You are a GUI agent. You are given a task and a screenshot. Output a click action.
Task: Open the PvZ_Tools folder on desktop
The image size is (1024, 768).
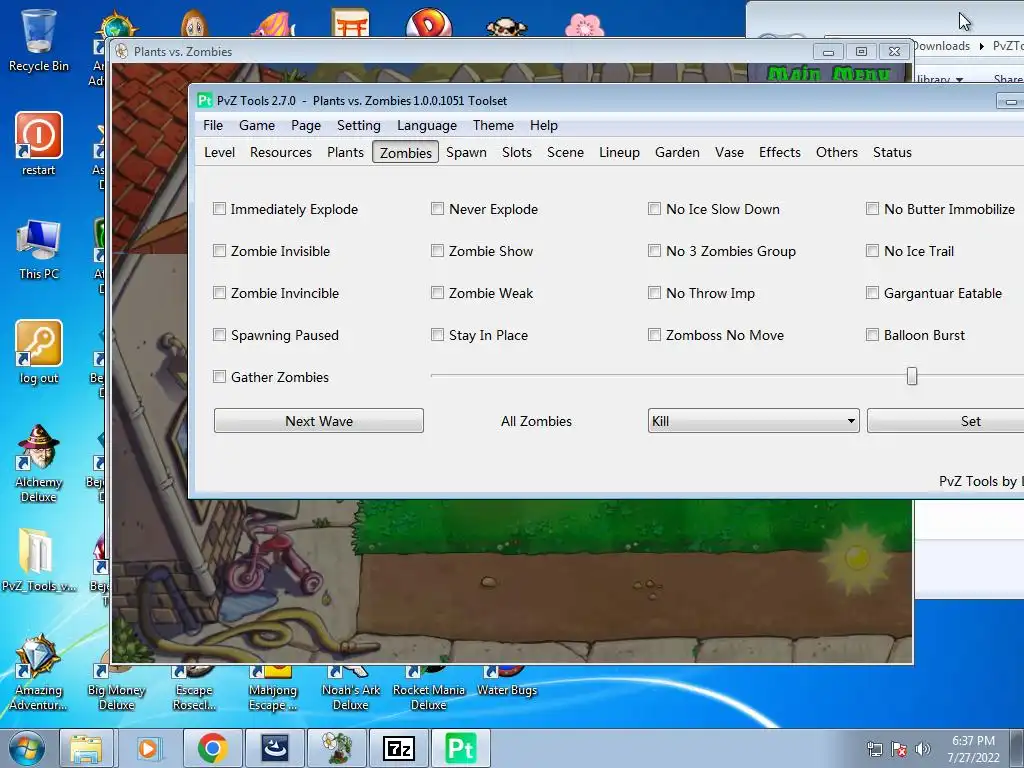pyautogui.click(x=39, y=560)
